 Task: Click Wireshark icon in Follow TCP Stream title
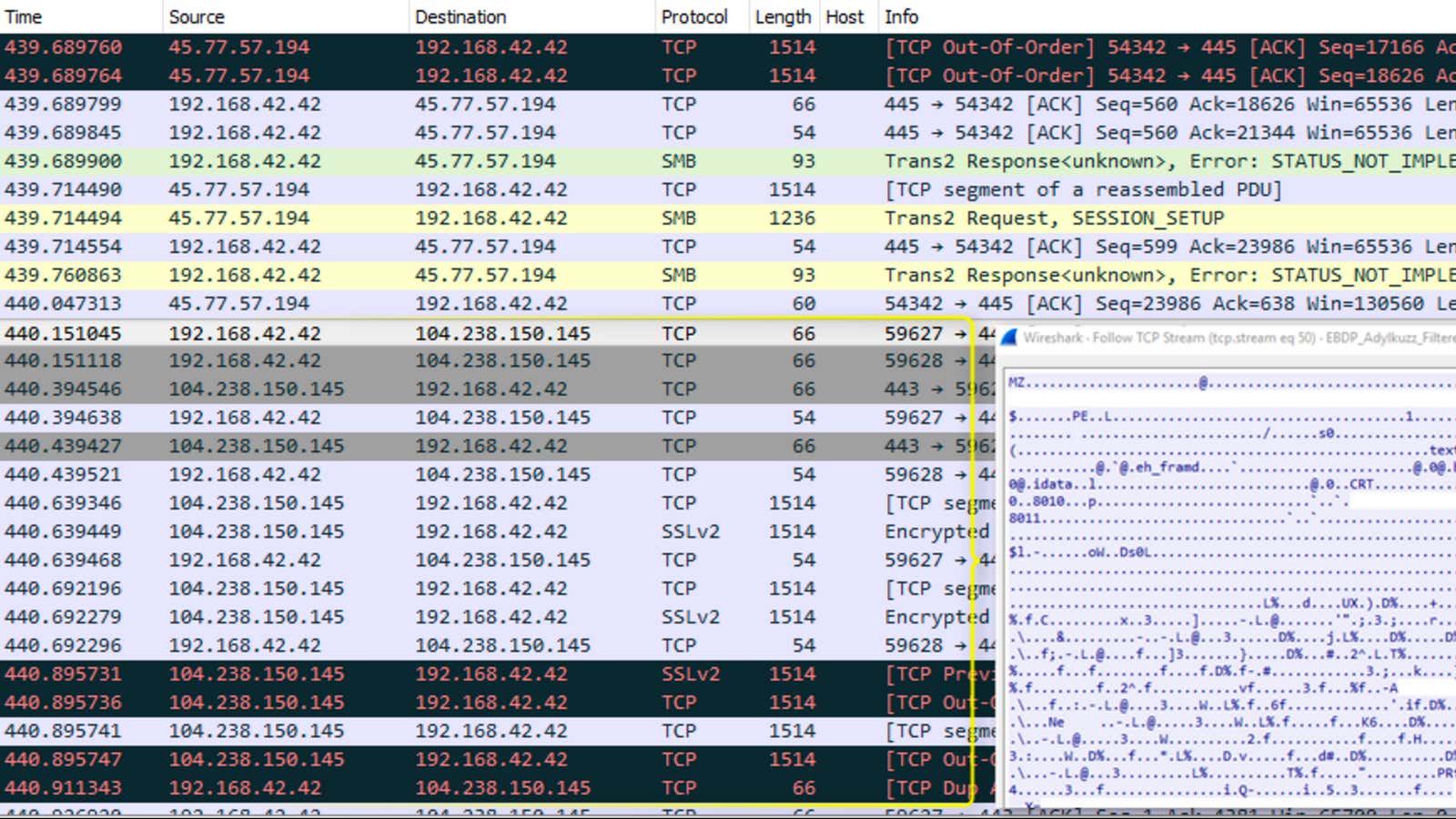click(x=1008, y=338)
